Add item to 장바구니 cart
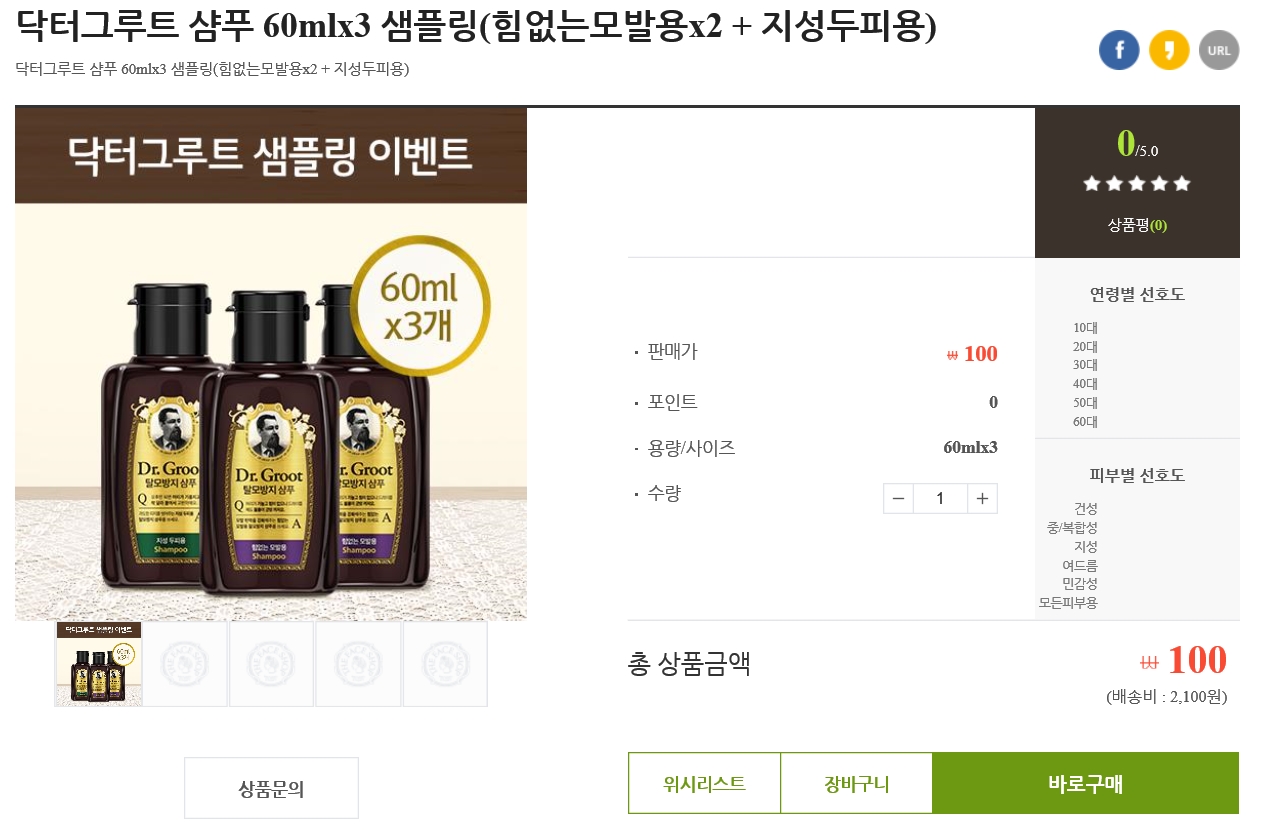Viewport: 1265px width, 834px height. tap(856, 783)
